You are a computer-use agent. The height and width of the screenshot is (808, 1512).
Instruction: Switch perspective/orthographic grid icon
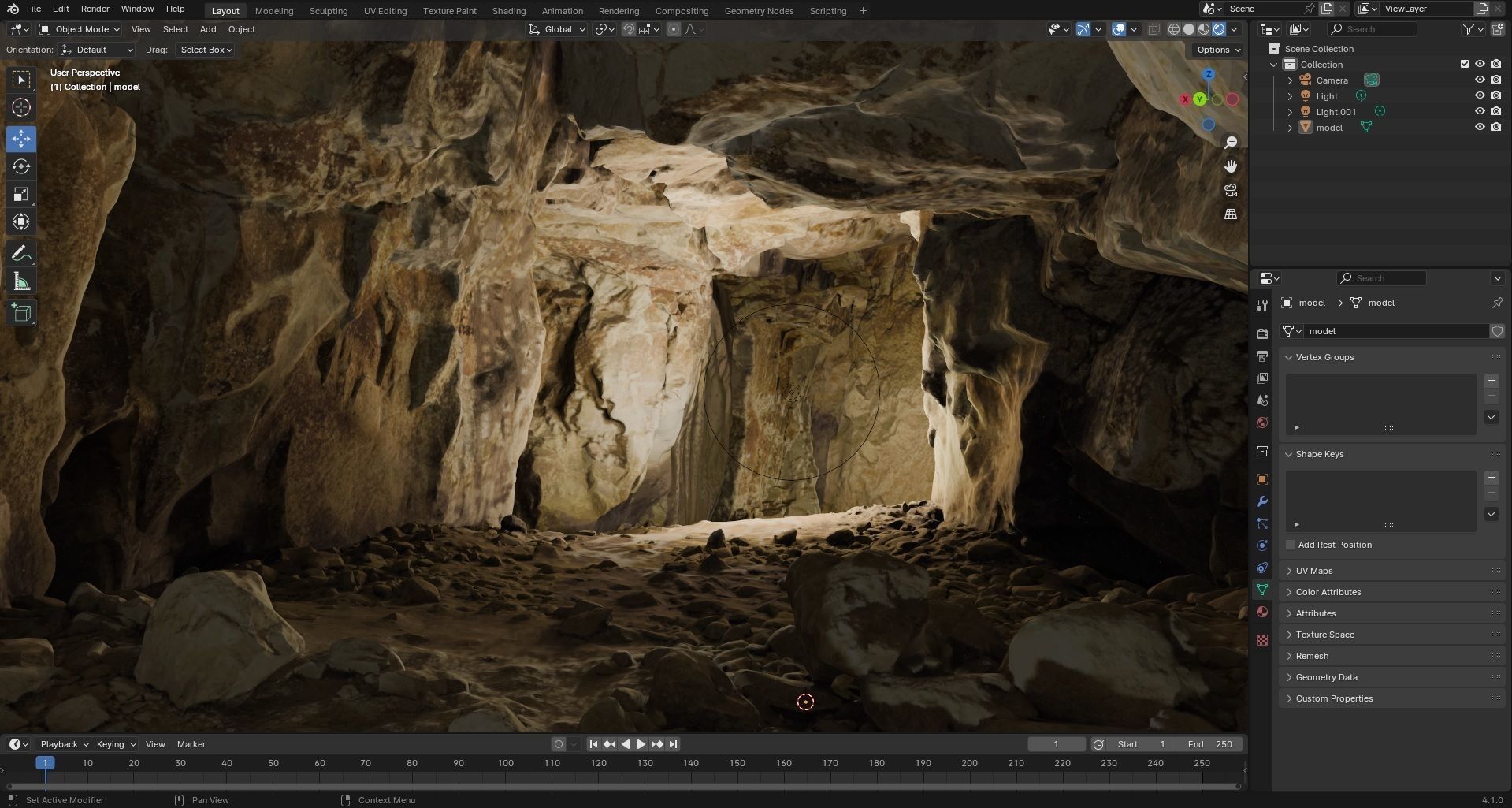coord(1231,214)
